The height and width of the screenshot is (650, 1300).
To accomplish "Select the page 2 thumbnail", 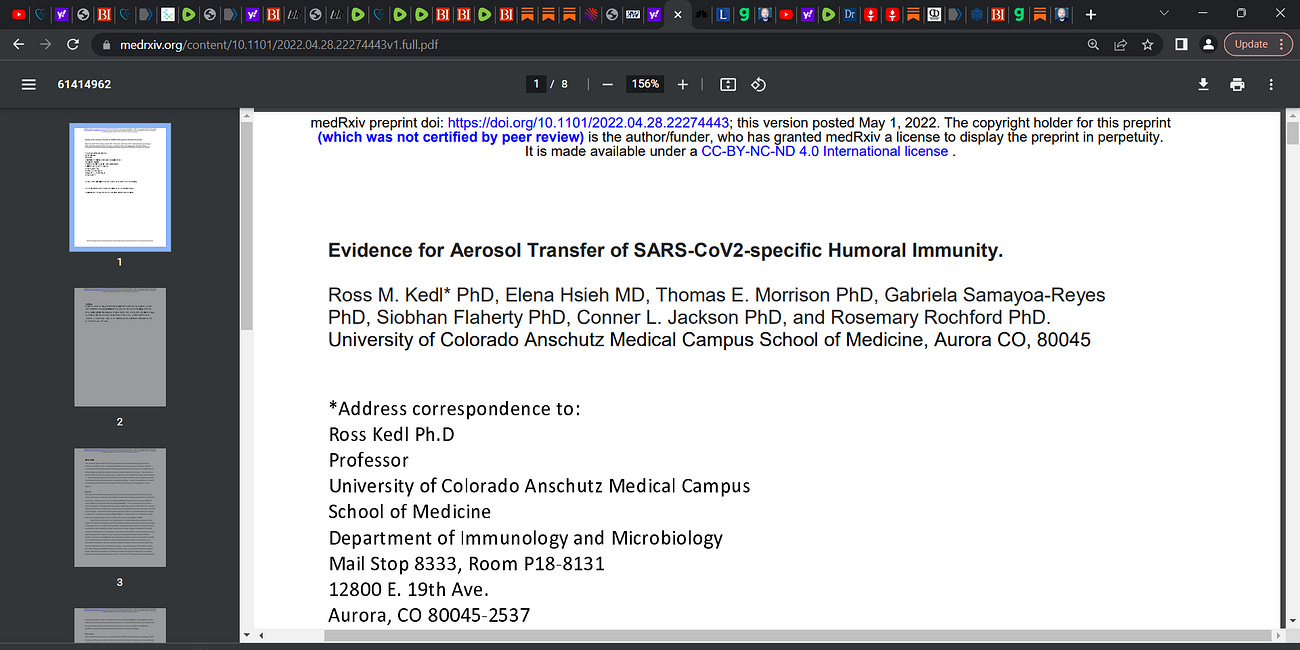I will pyautogui.click(x=120, y=347).
